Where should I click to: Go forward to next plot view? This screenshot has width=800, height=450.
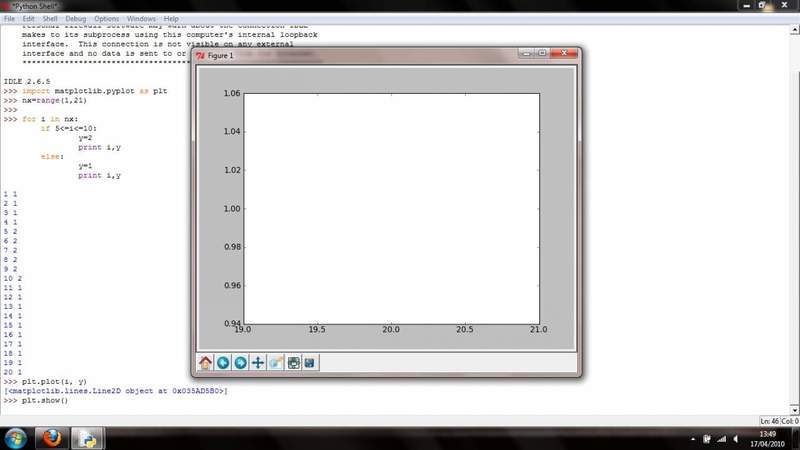tap(240, 362)
